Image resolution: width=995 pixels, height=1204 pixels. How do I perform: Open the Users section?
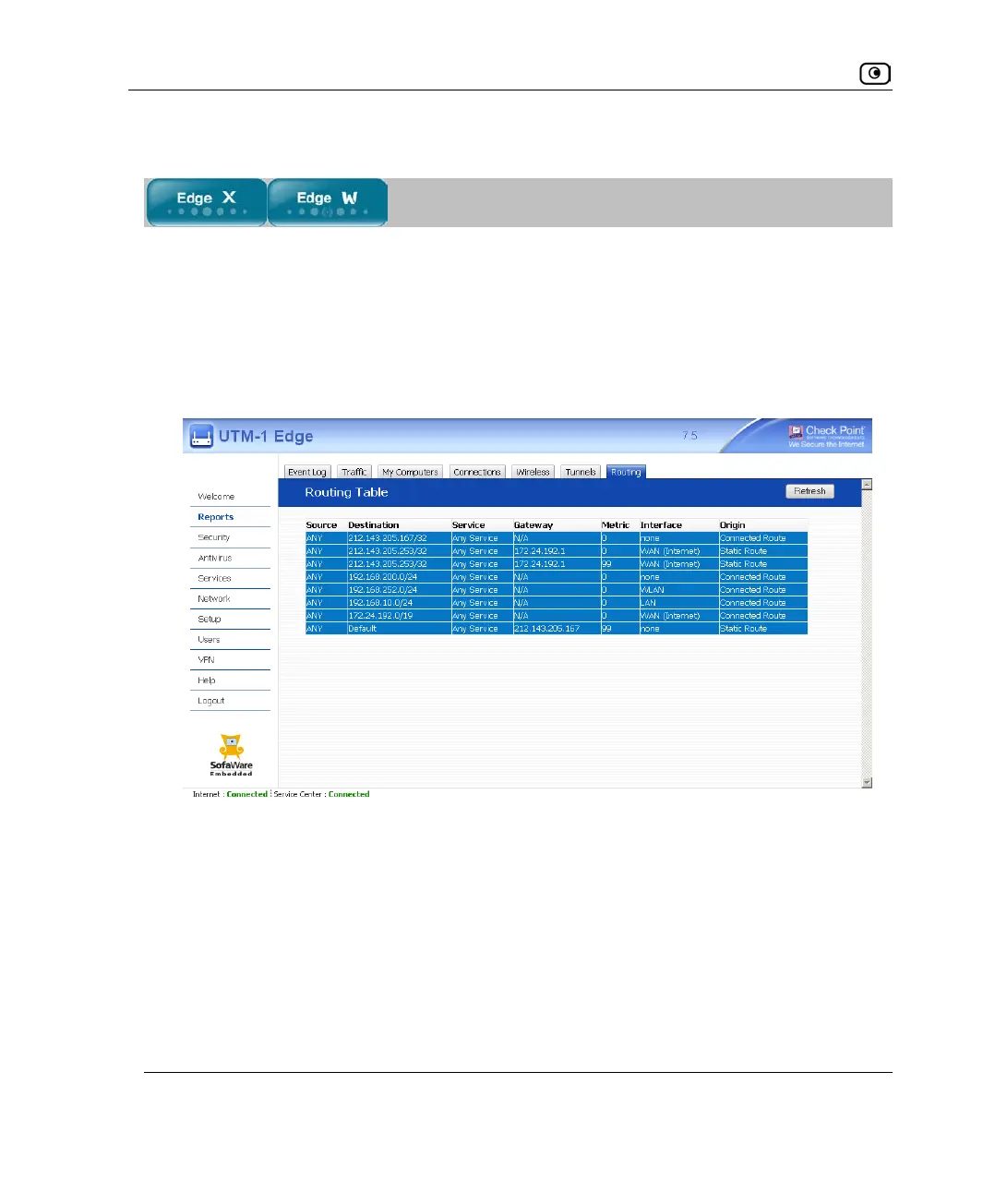coord(209,639)
